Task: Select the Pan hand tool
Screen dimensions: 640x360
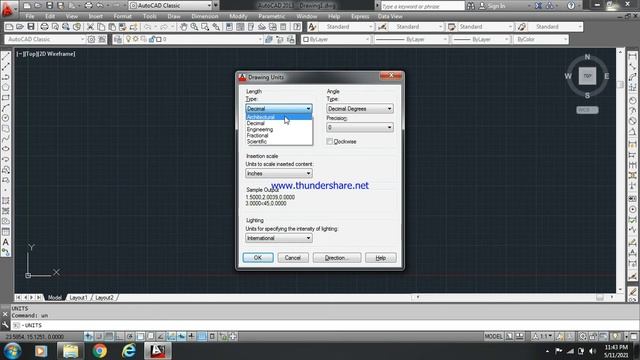Action: pyautogui.click(x=184, y=27)
